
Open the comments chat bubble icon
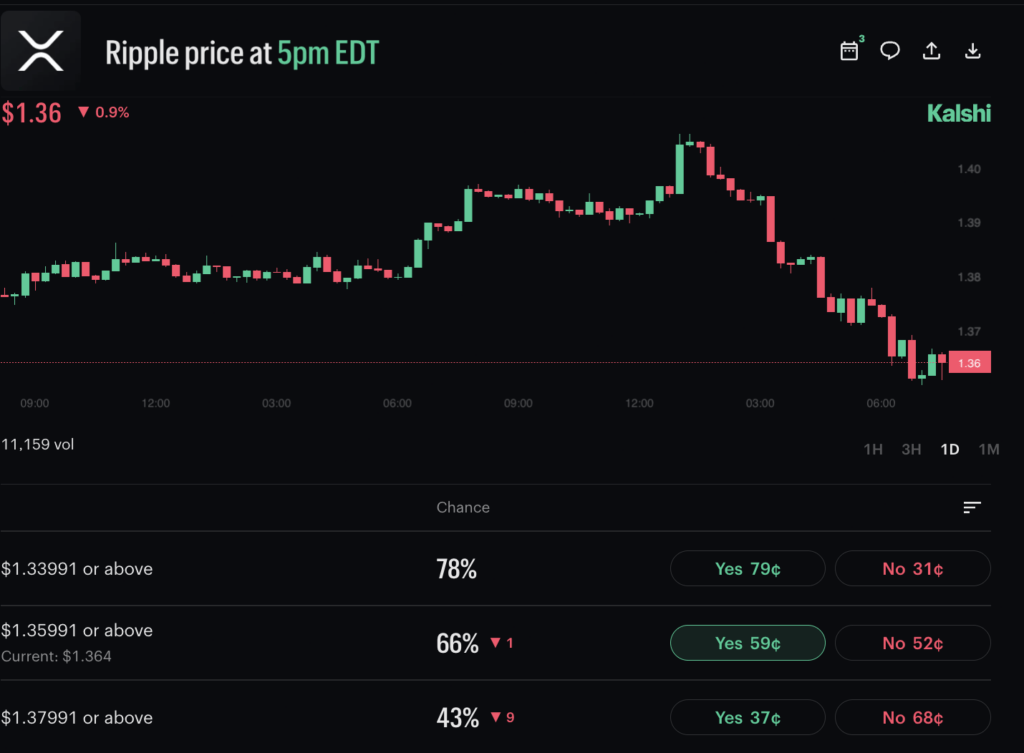click(x=890, y=49)
